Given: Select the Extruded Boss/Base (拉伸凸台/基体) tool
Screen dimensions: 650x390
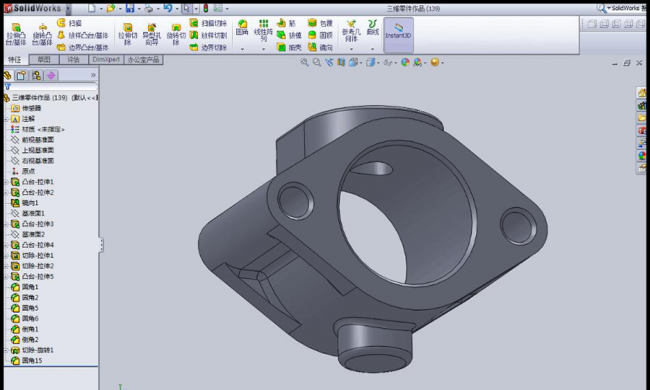Looking at the screenshot, I should tap(16, 35).
